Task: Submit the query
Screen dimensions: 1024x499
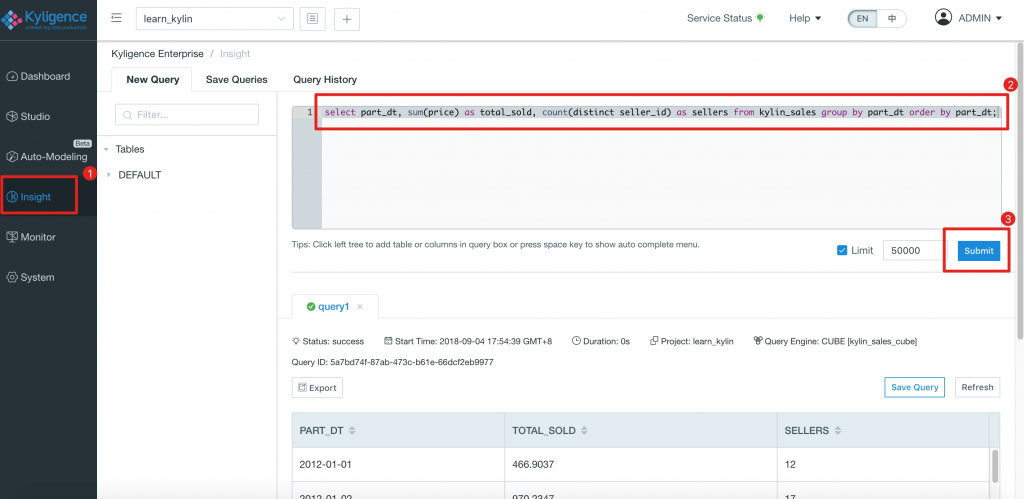Action: coord(978,251)
